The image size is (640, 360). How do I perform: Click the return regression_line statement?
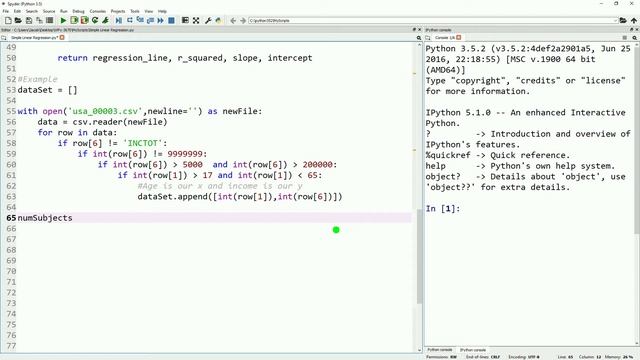click(185, 58)
